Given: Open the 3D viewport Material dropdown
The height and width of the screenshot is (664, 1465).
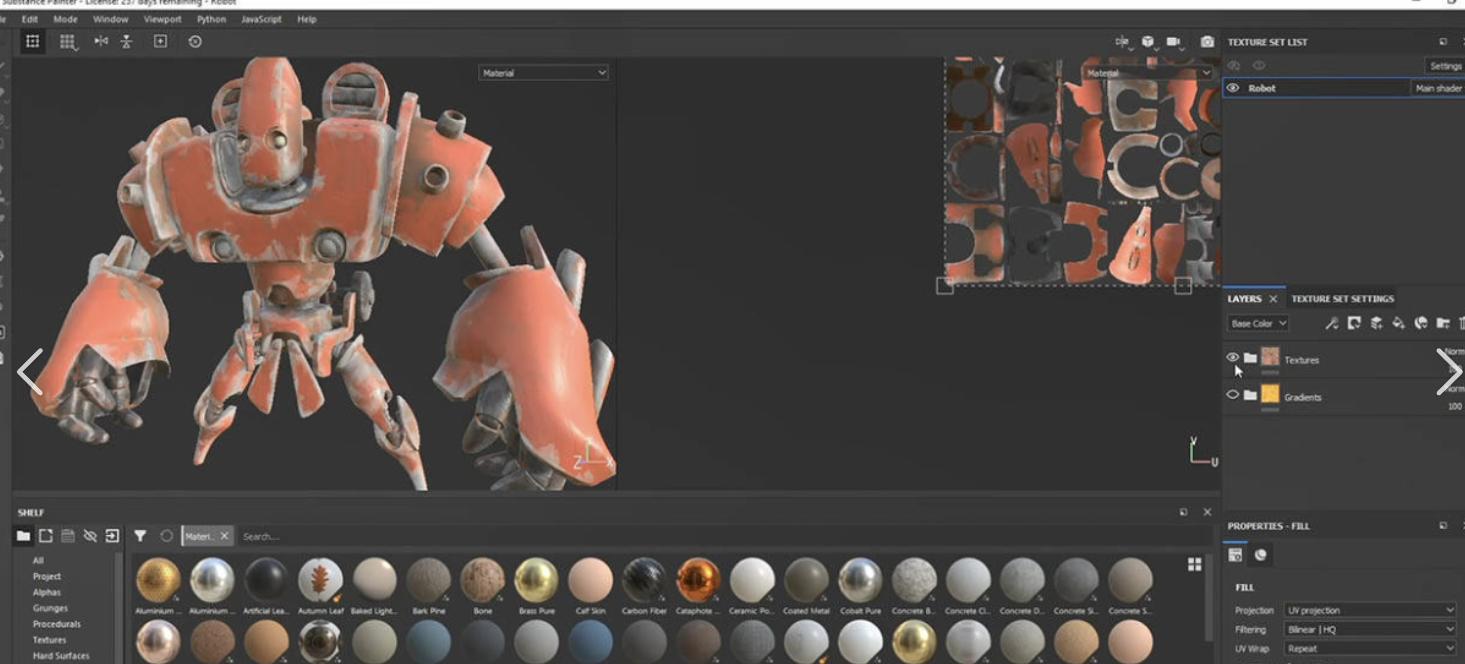Looking at the screenshot, I should (543, 73).
